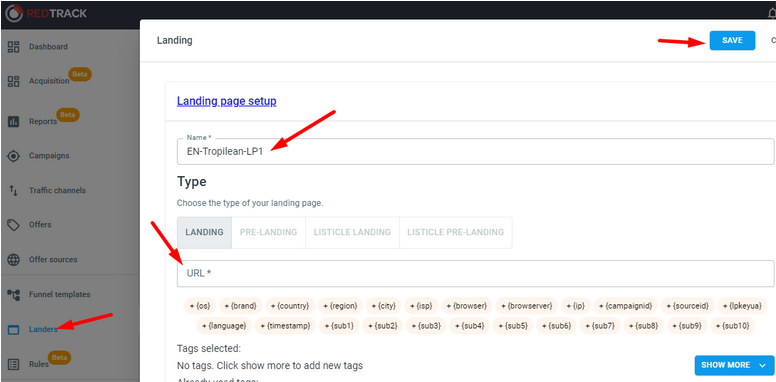Click the Offers tag icon
Screen dimensions: 776x382
(14, 225)
